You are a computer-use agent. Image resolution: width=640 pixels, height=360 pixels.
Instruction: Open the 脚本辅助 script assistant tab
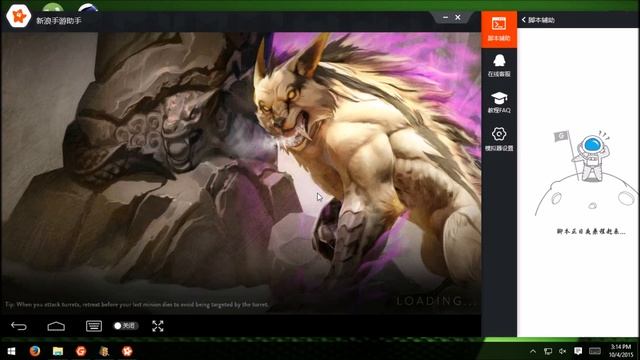[x=499, y=29]
